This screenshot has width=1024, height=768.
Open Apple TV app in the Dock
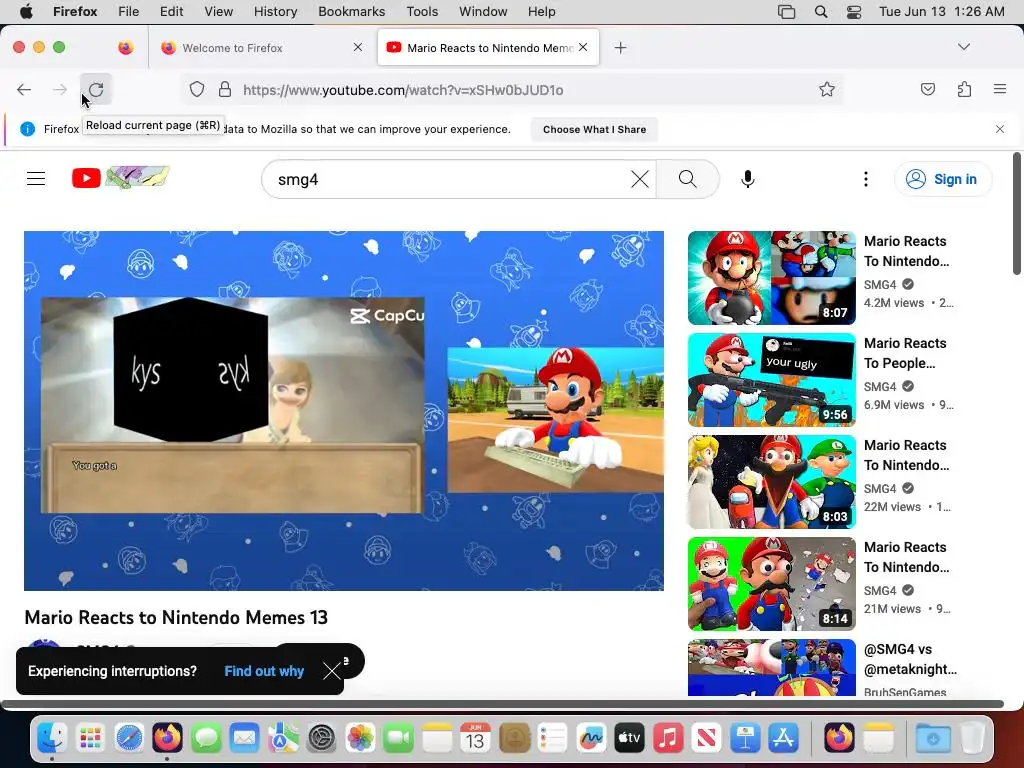click(x=629, y=738)
